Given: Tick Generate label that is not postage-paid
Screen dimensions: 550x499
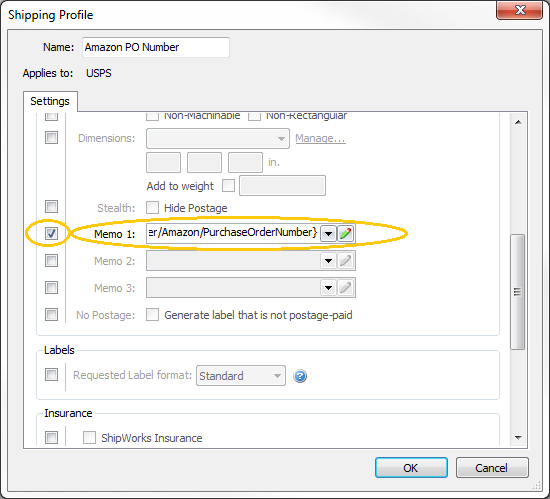Looking at the screenshot, I should pyautogui.click(x=152, y=315).
